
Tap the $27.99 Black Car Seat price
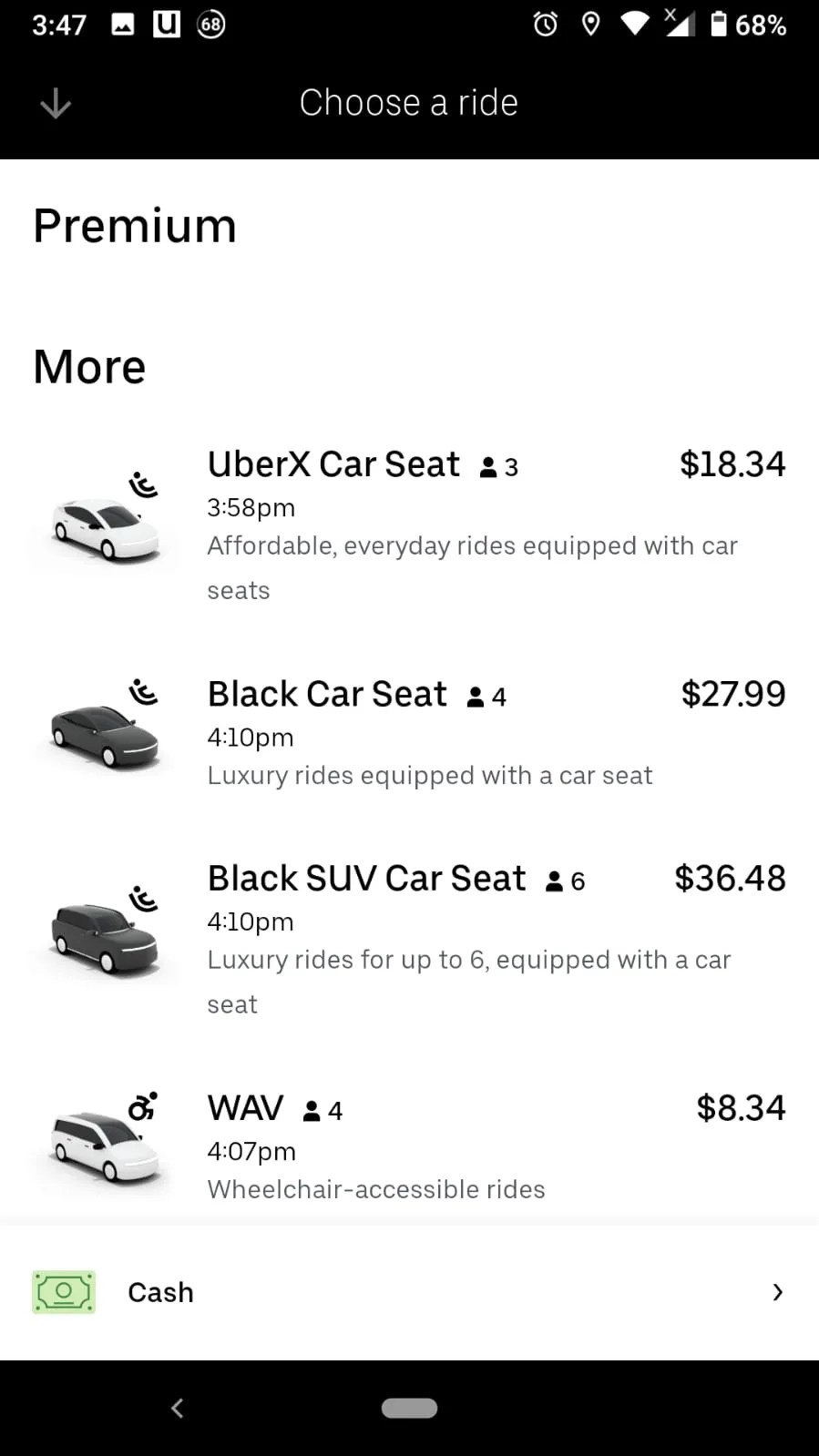coord(732,694)
